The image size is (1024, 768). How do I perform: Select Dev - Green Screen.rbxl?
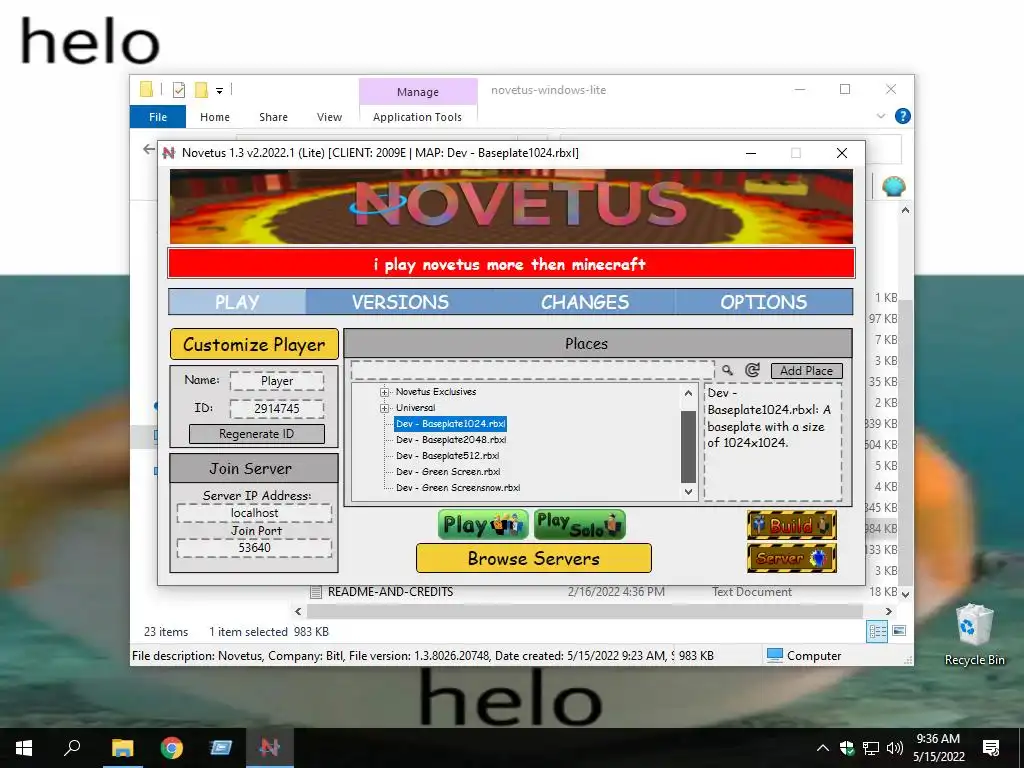[448, 472]
